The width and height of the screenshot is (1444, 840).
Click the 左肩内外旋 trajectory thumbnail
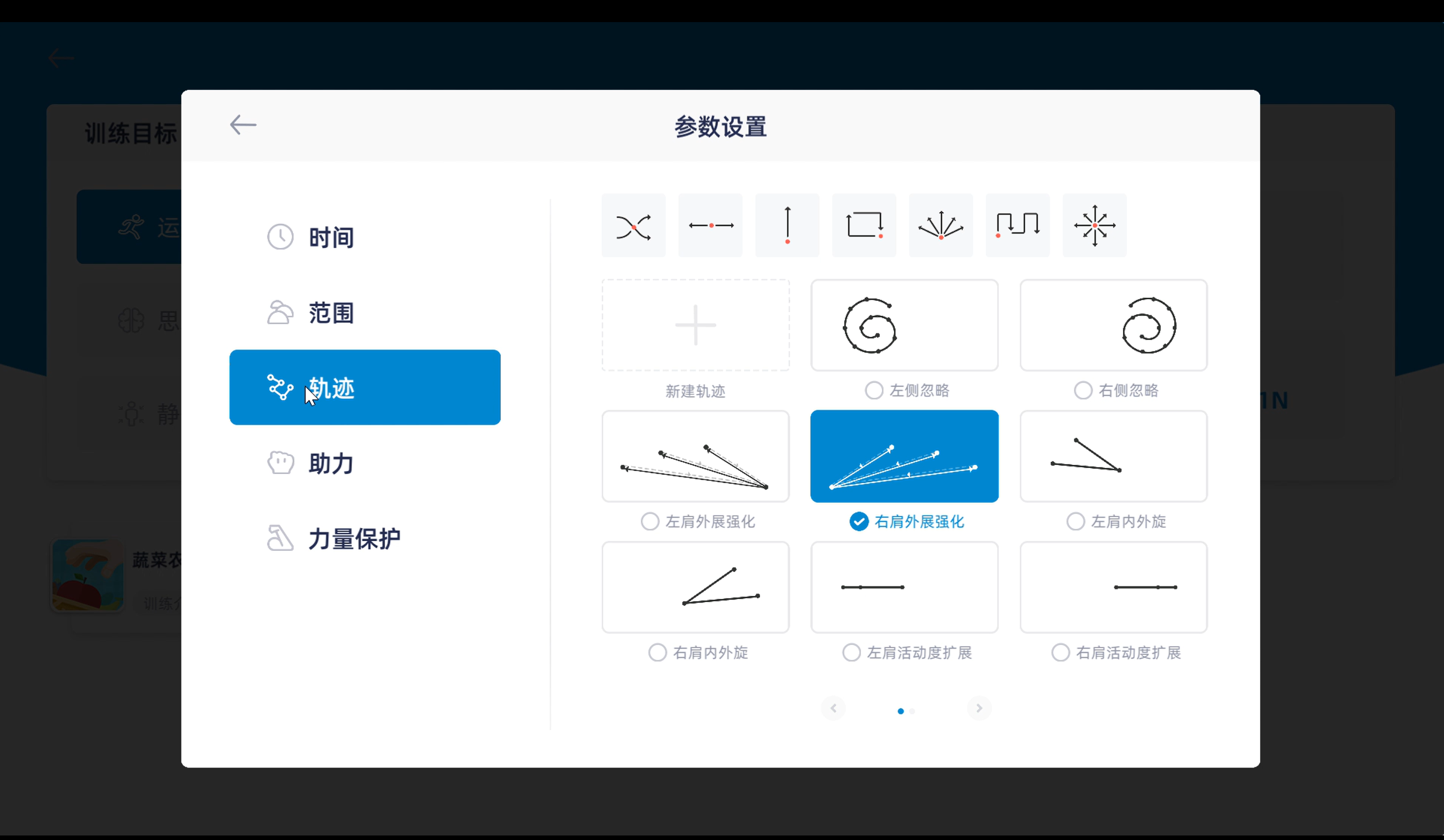point(1114,456)
